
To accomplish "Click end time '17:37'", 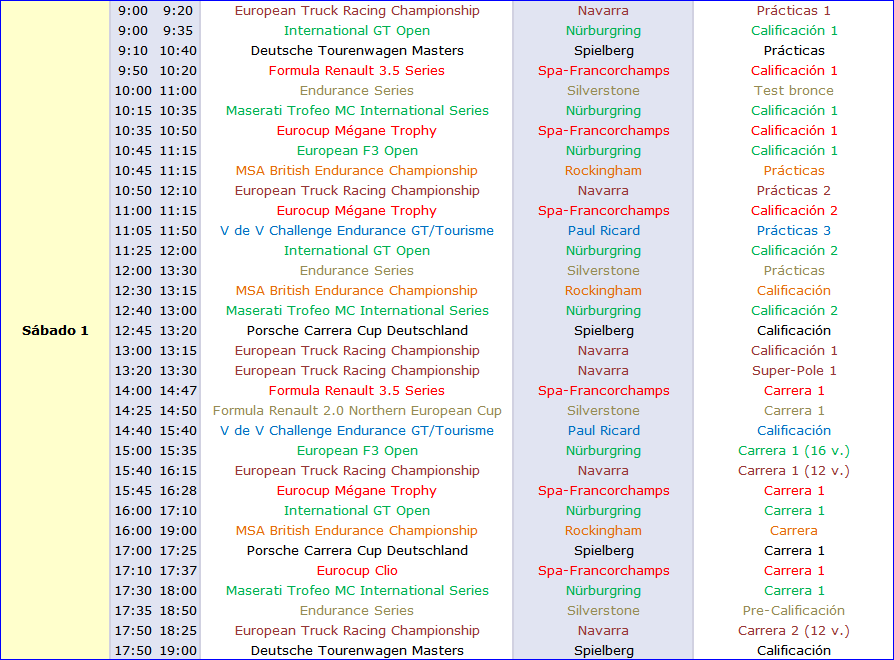I will coord(178,571).
